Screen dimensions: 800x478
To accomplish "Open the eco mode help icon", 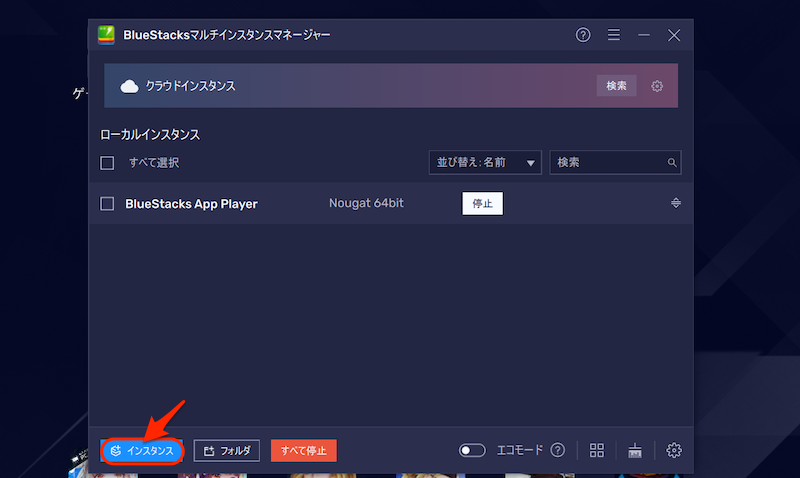I will click(x=558, y=450).
